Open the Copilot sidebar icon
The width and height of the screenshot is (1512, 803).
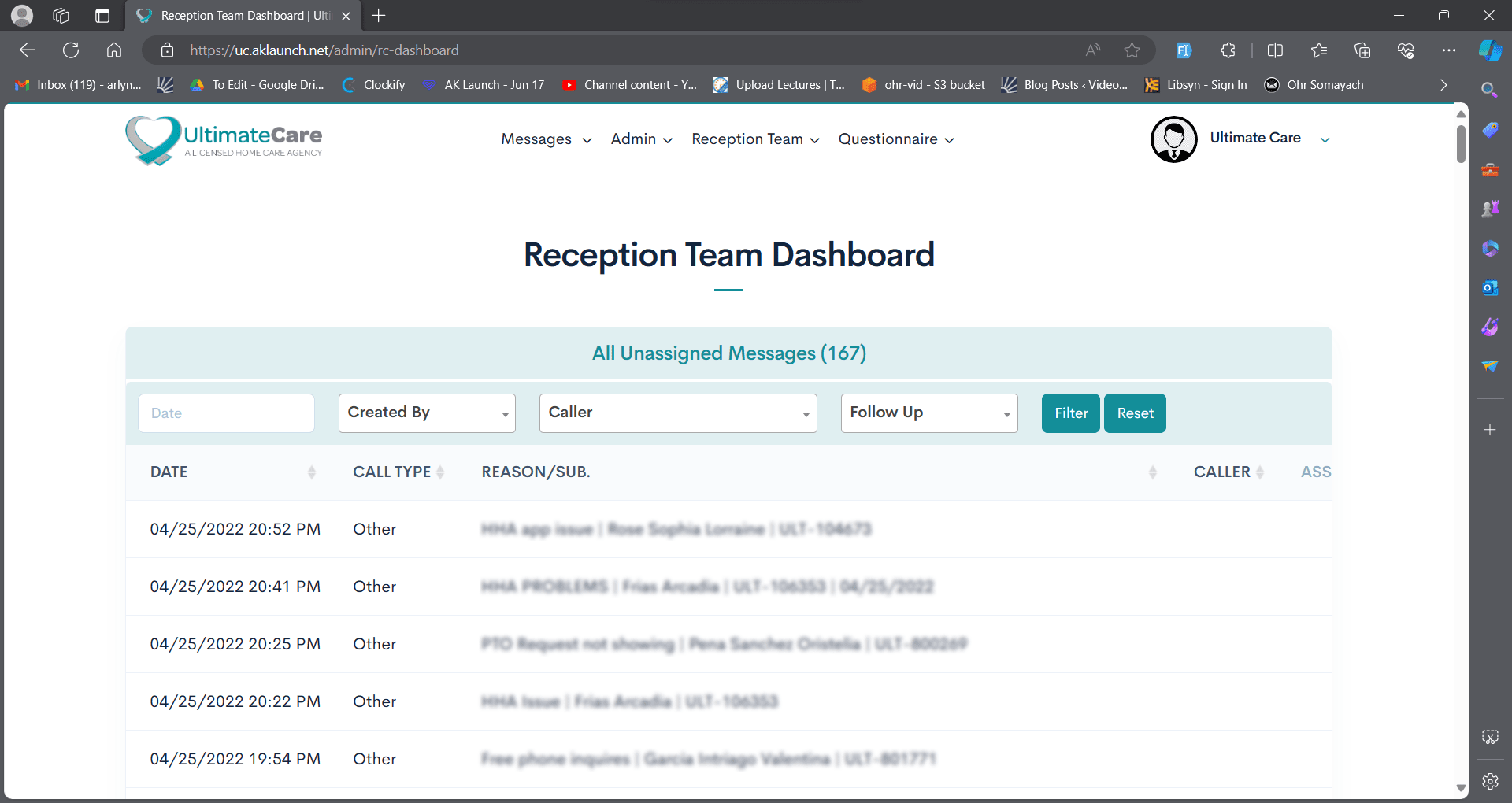(1490, 50)
